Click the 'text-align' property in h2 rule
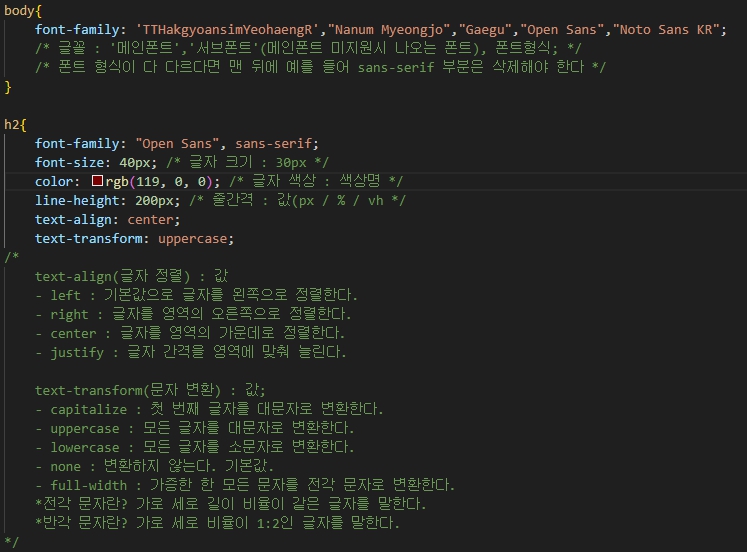 point(73,220)
